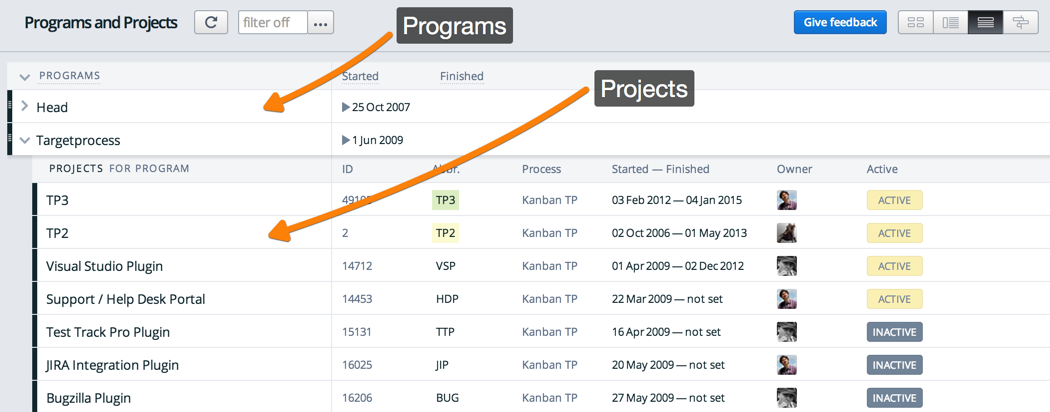Open Support / Help Desk Portal project

126,299
